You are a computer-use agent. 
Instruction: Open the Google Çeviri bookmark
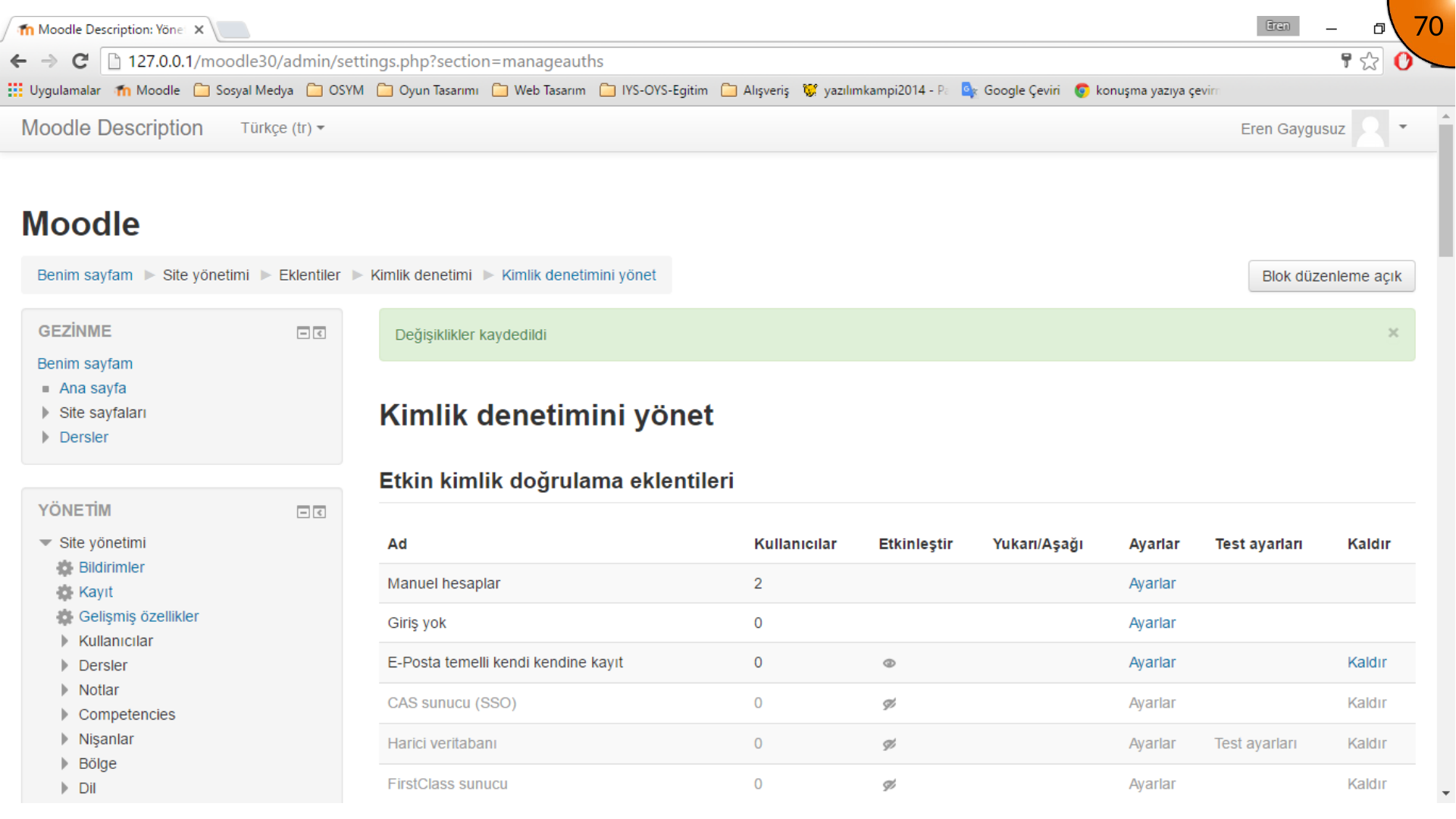pyautogui.click(x=1010, y=90)
